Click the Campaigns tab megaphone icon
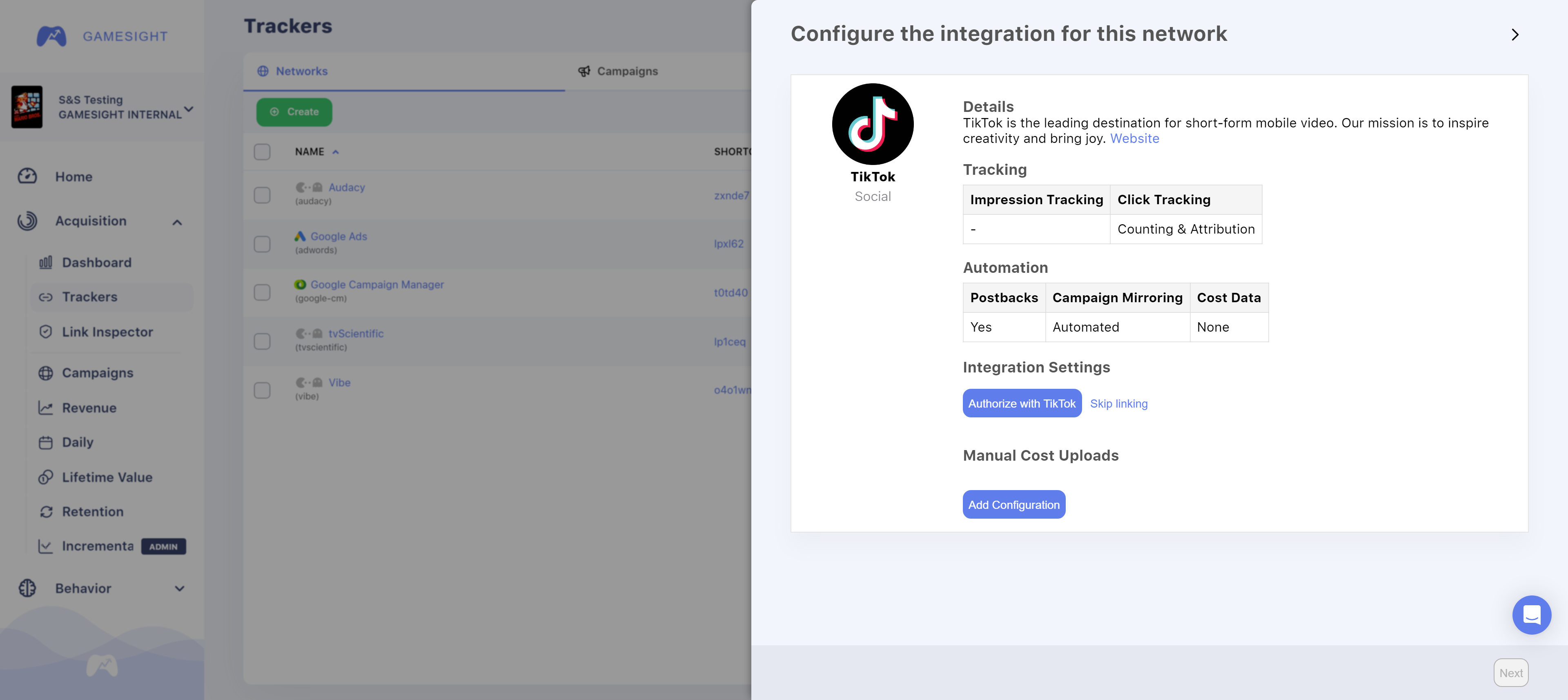 584,71
